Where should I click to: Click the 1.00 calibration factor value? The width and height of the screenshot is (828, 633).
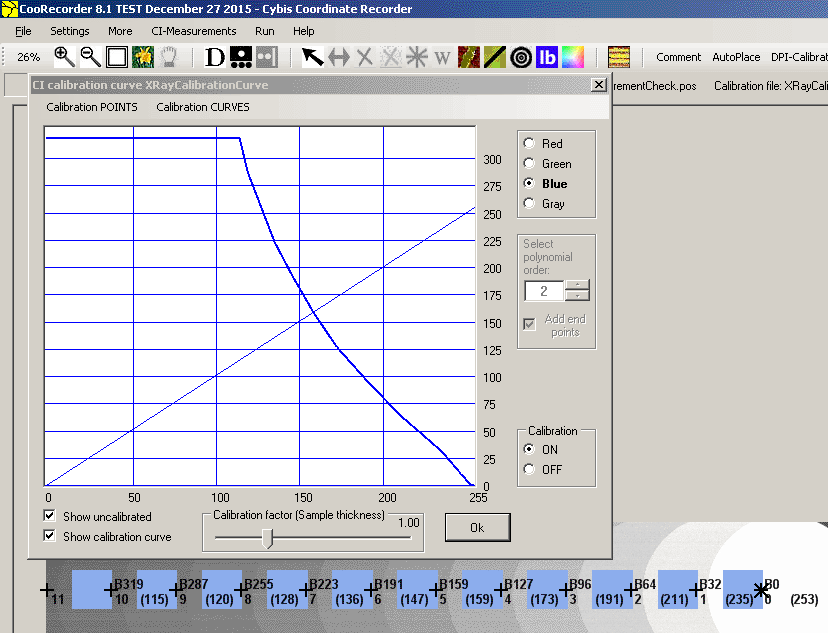pos(409,523)
